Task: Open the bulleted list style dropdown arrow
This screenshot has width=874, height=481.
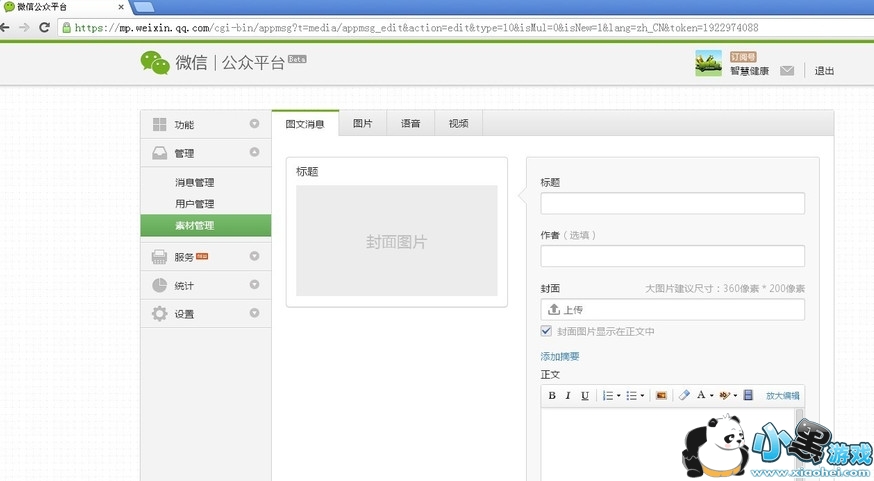Action: coord(642,396)
